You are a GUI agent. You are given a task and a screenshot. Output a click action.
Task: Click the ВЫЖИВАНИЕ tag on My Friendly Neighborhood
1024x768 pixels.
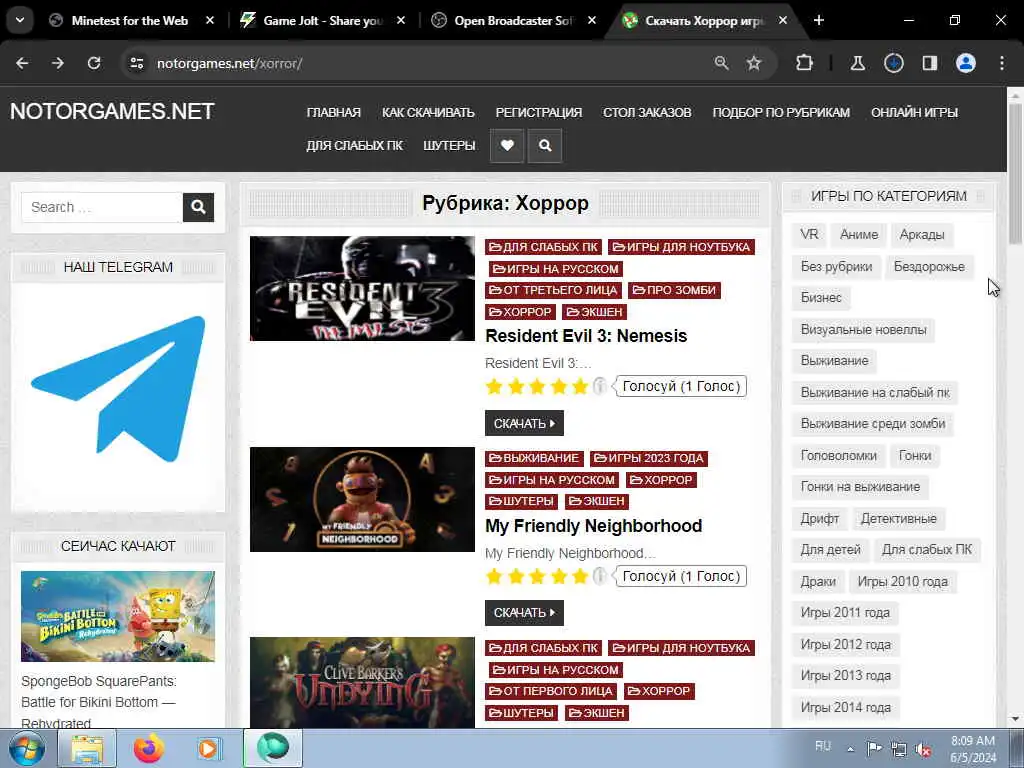pos(534,458)
